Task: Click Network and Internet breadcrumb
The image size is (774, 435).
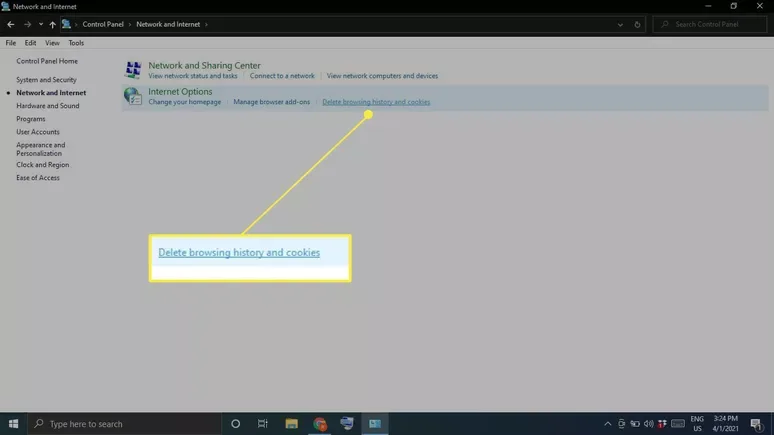Action: [168, 24]
